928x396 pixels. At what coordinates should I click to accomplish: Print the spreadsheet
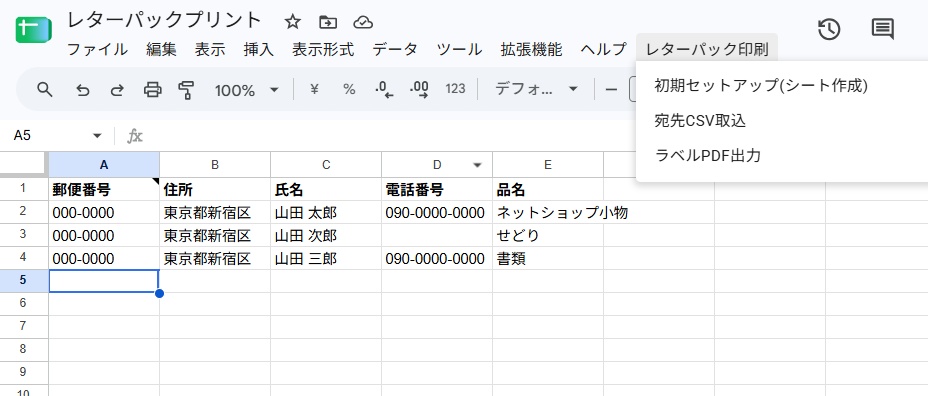[x=153, y=89]
